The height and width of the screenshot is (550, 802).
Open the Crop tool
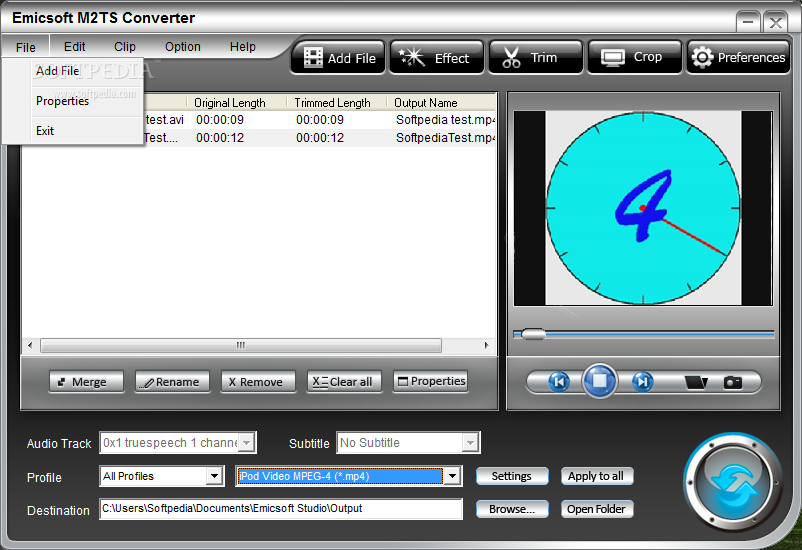click(x=635, y=57)
